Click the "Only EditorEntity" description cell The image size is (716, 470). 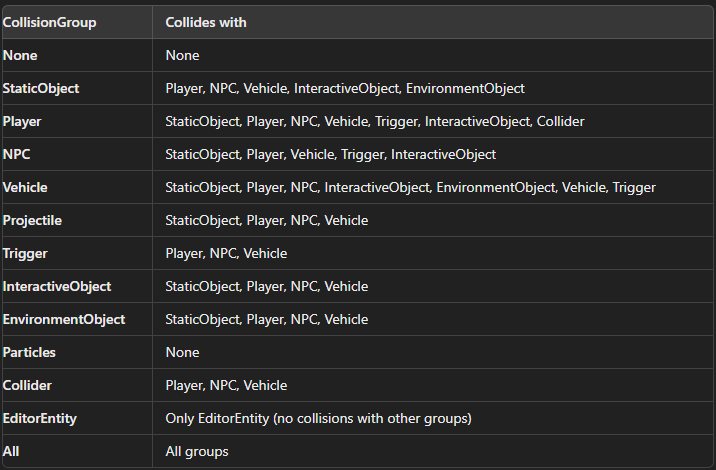point(318,418)
